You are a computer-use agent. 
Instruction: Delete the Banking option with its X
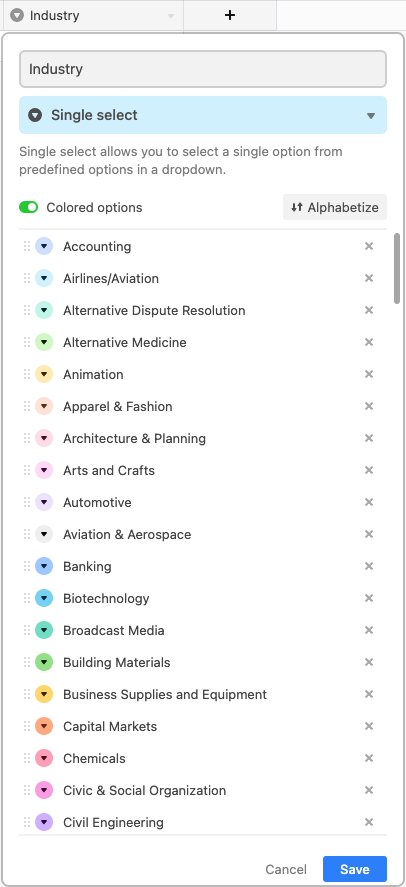click(369, 566)
